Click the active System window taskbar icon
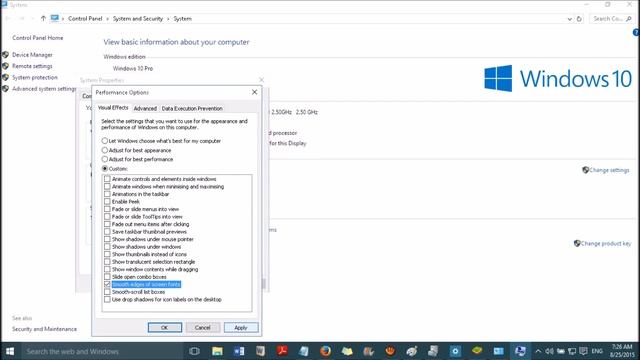640x360 pixels. (x=520, y=351)
